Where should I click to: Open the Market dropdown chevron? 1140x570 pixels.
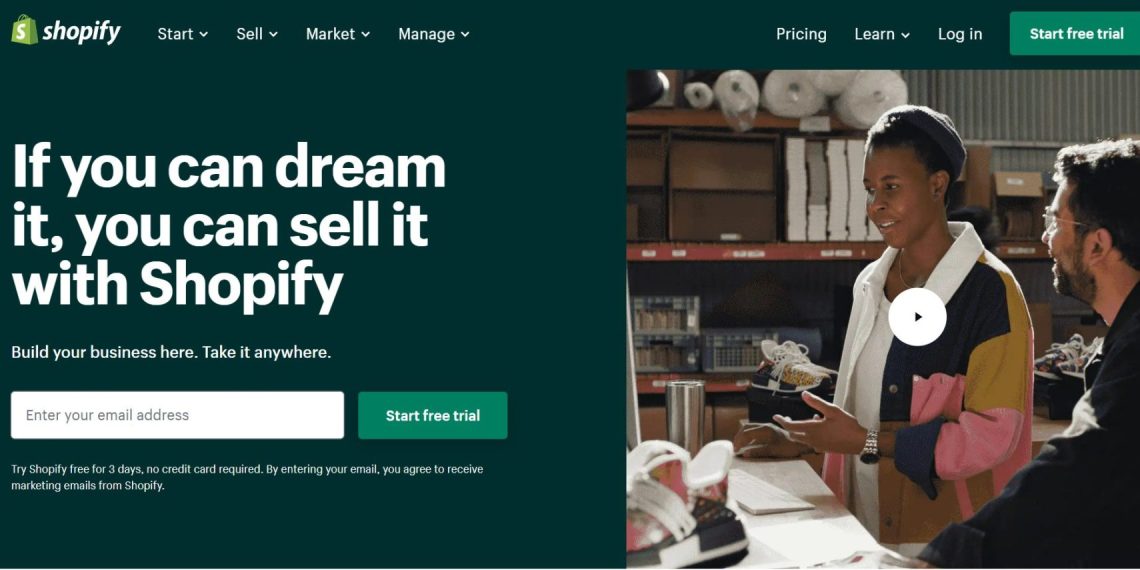[x=365, y=35]
